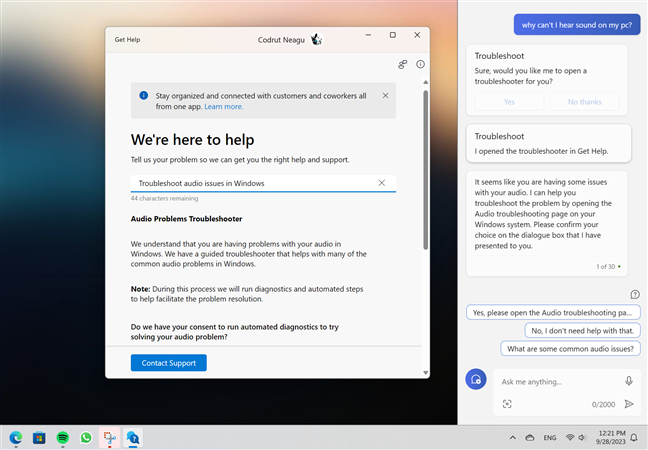Viewport: 648px width, 450px height.
Task: Click the Get Help scrollbar thumb
Action: pos(425,169)
